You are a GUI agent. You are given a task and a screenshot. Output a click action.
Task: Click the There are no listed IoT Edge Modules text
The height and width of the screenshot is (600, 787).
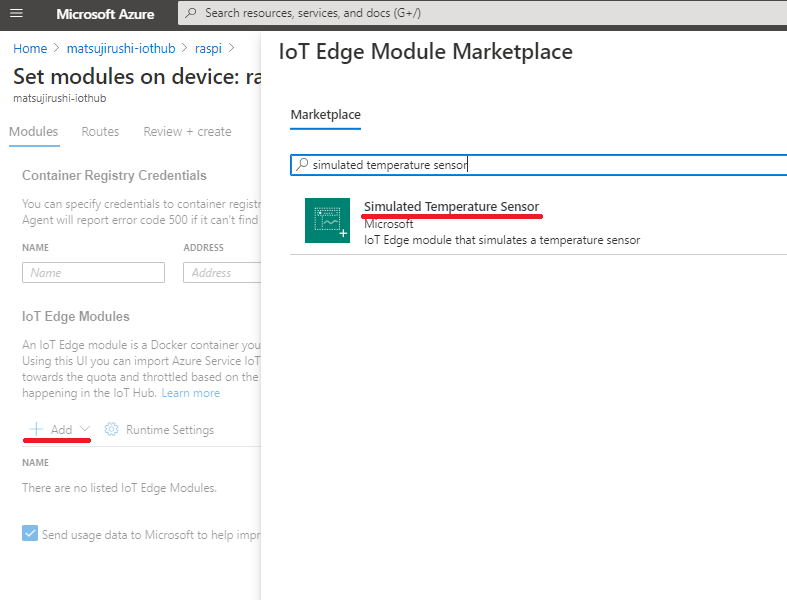tap(119, 488)
